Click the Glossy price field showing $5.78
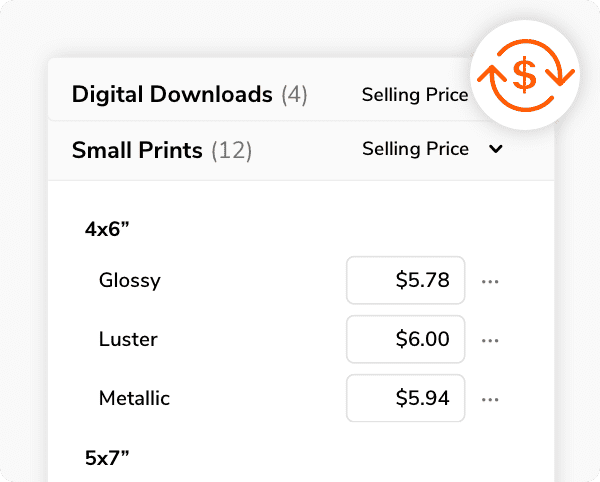Image resolution: width=600 pixels, height=482 pixels. point(406,280)
